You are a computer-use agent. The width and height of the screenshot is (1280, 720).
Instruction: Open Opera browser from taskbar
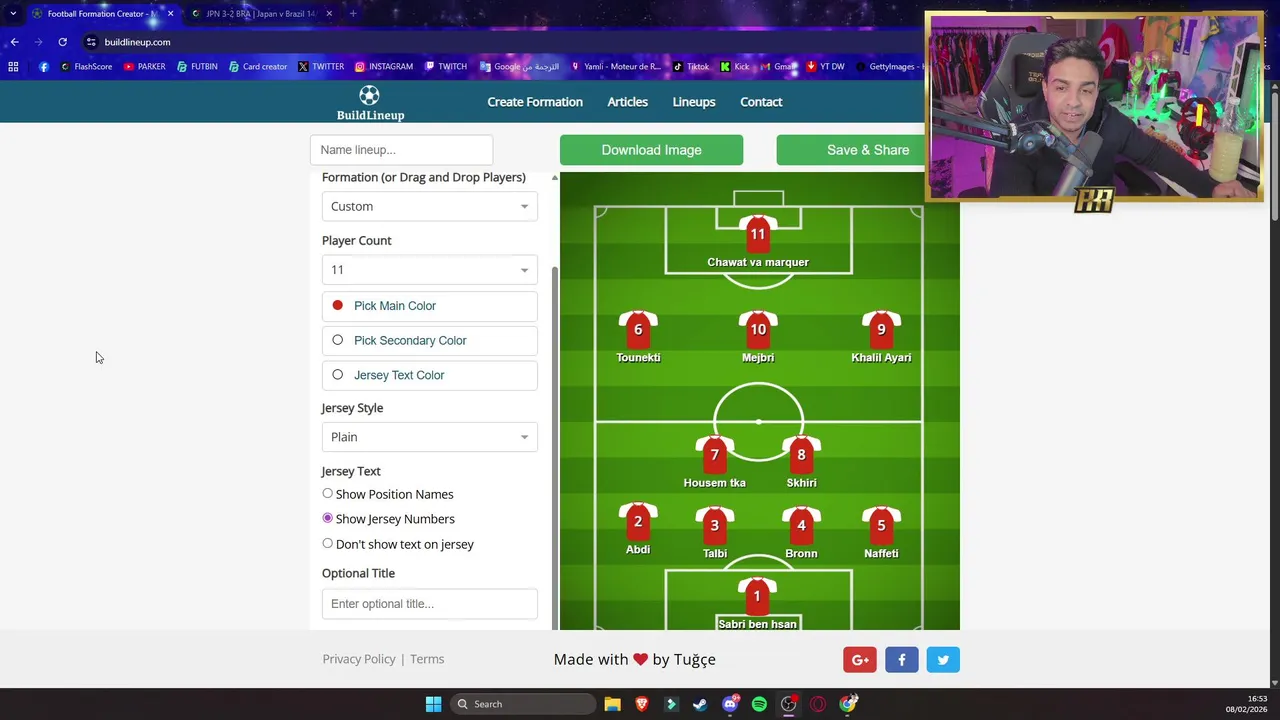coord(818,704)
